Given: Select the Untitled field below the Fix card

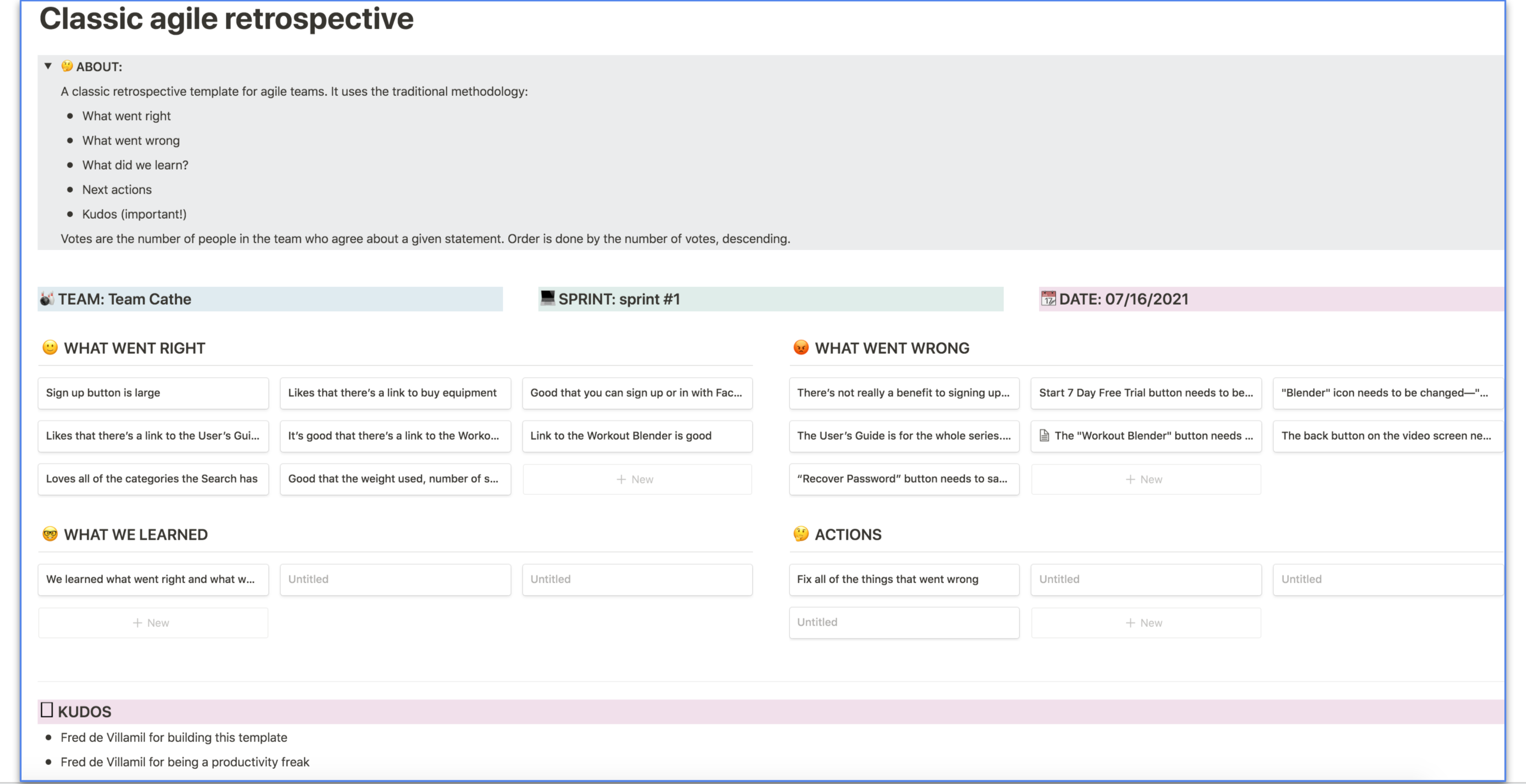Looking at the screenshot, I should (x=904, y=622).
